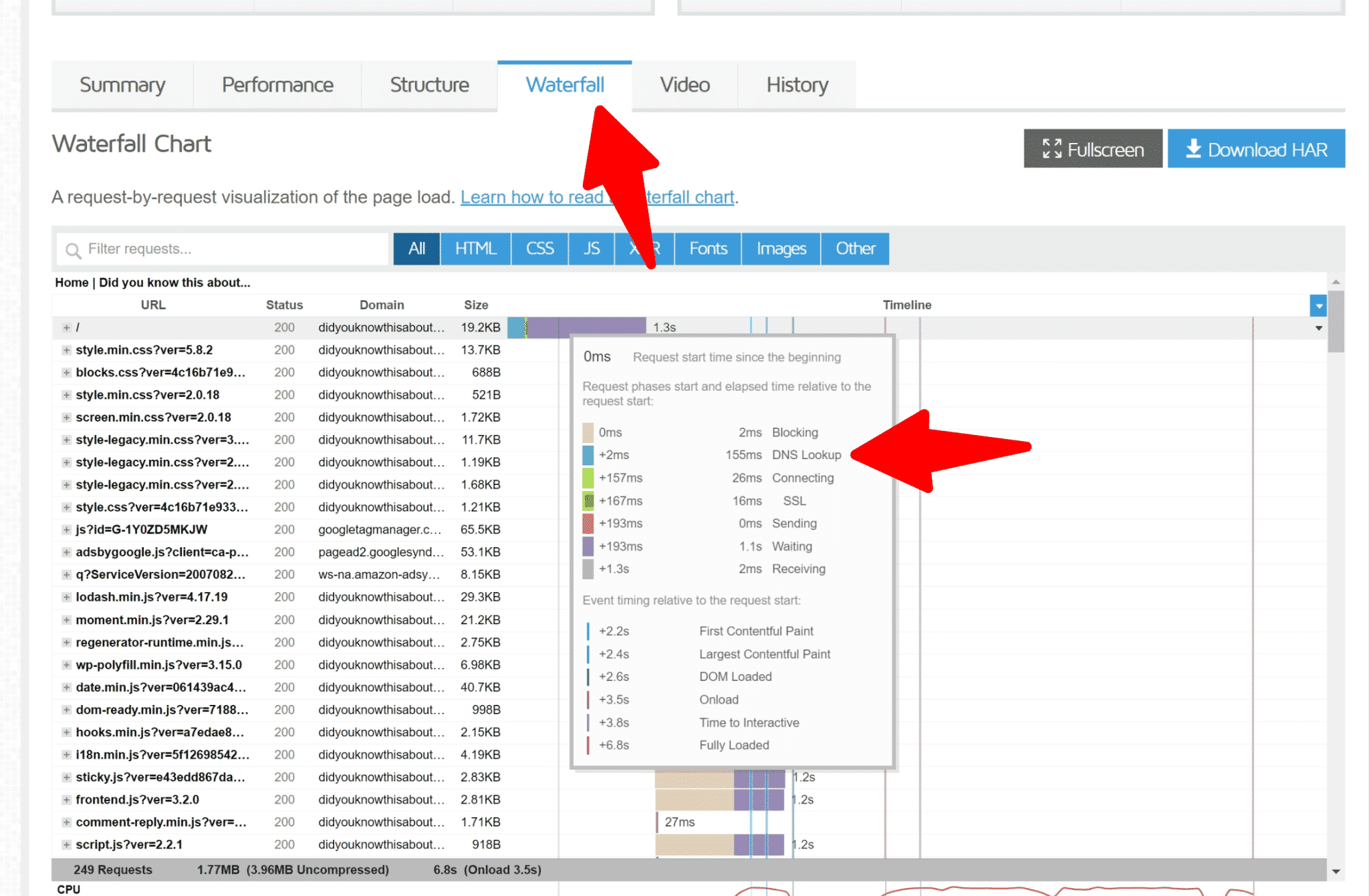Select the Images filter icon
The image size is (1369, 896).
[x=780, y=249]
